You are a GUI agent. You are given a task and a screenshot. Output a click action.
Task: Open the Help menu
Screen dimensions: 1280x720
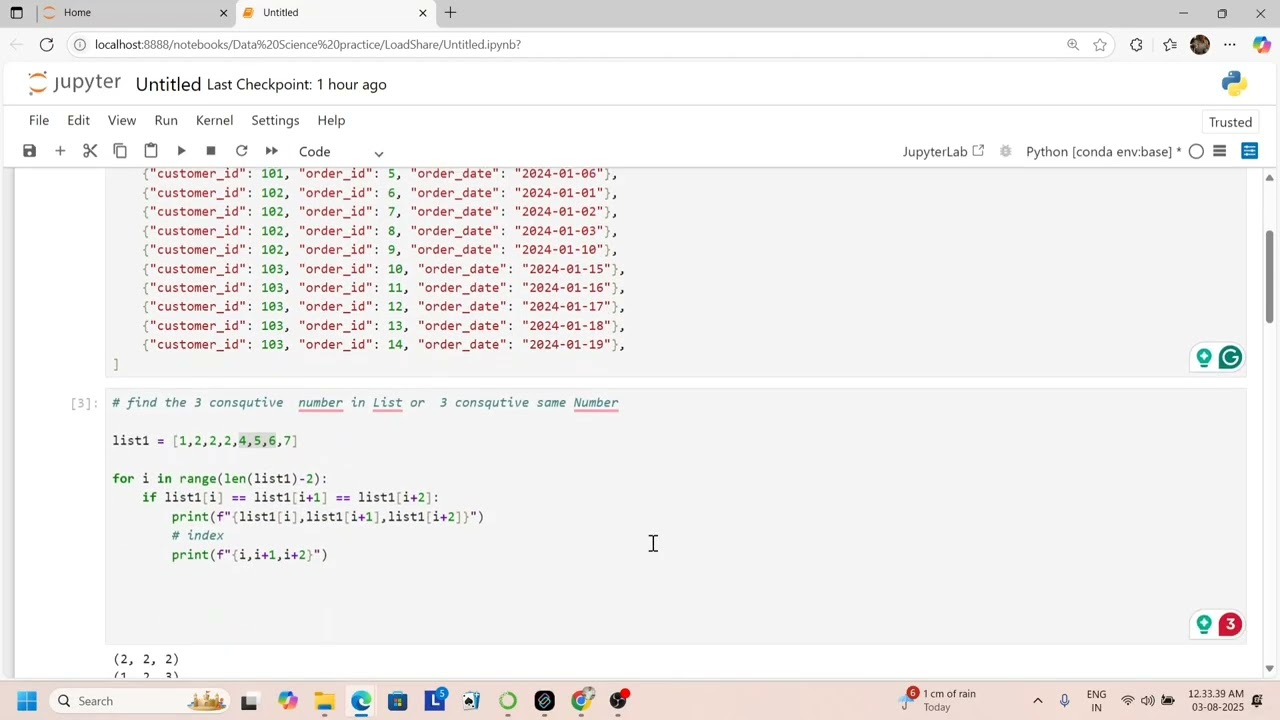tap(331, 120)
